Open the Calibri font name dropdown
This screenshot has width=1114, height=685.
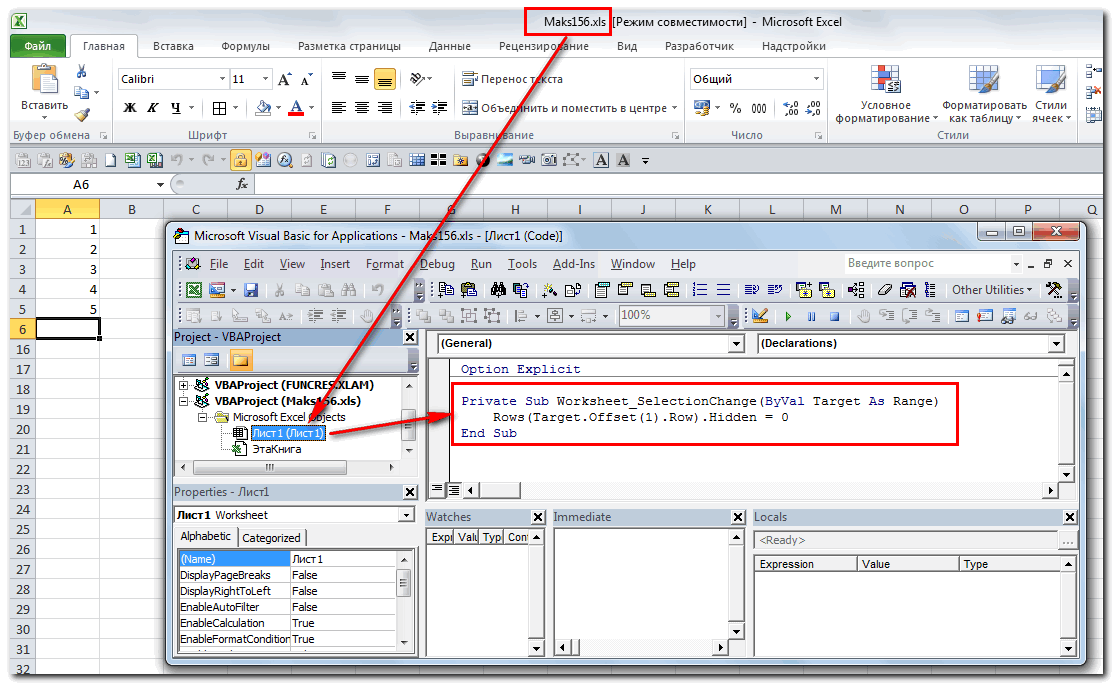click(x=222, y=79)
